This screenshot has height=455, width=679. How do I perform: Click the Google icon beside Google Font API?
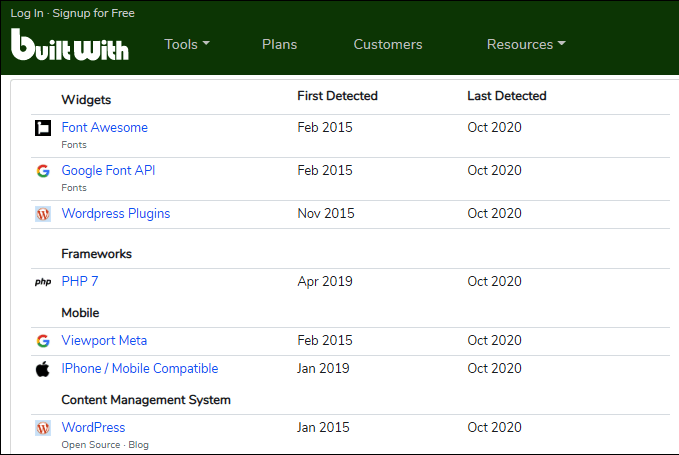(x=43, y=171)
